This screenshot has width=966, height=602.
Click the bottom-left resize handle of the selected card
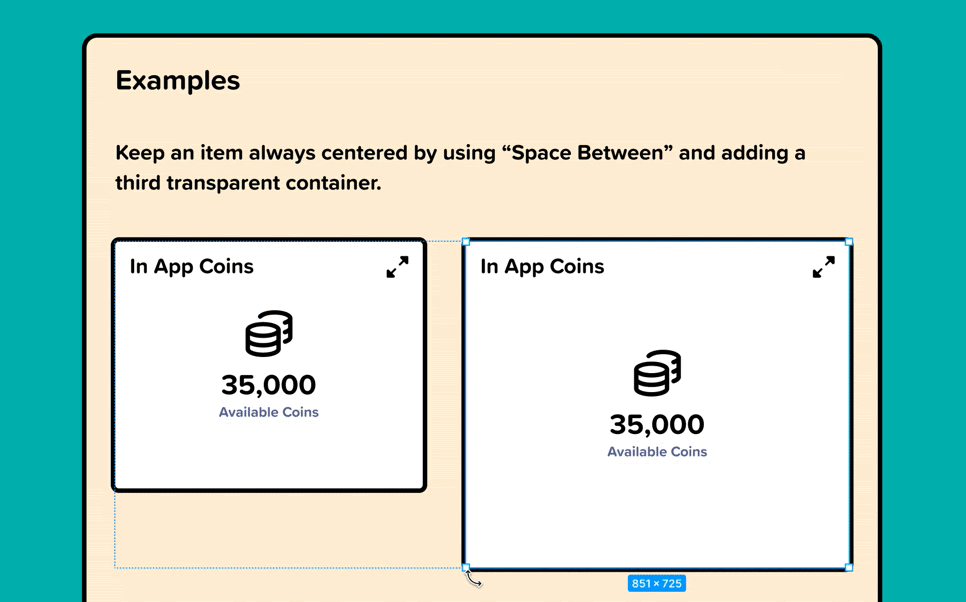coord(466,567)
